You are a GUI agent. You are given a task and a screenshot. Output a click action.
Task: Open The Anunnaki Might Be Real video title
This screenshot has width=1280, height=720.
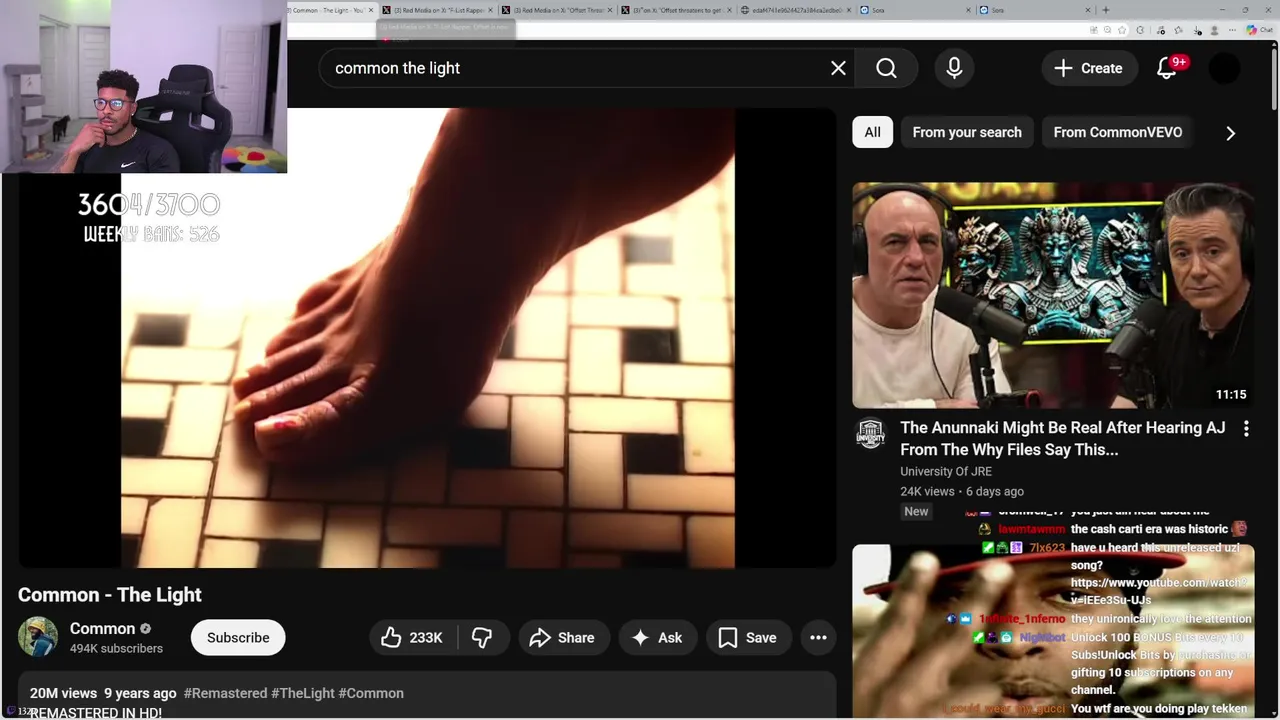pyautogui.click(x=1062, y=438)
